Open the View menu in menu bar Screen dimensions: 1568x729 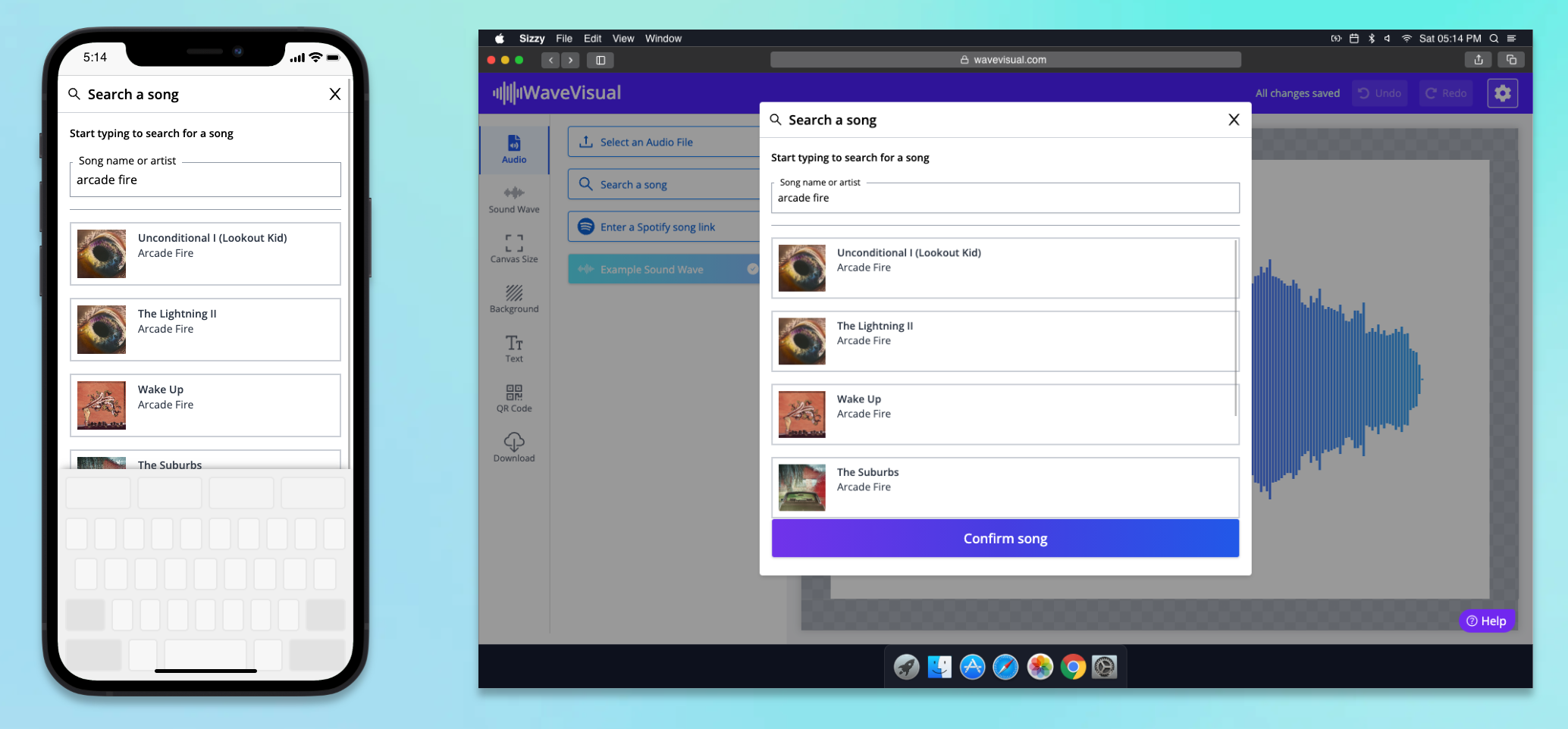point(622,39)
